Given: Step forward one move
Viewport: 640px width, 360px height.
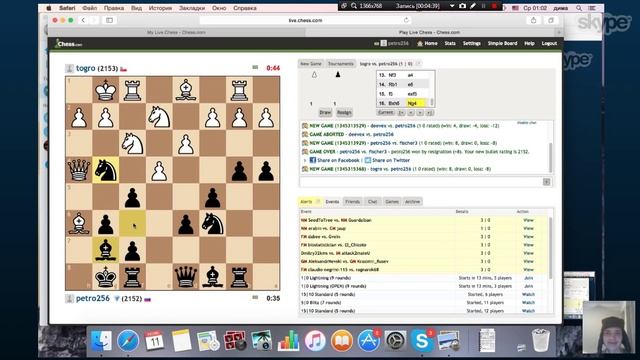Looking at the screenshot, I should [x=420, y=112].
